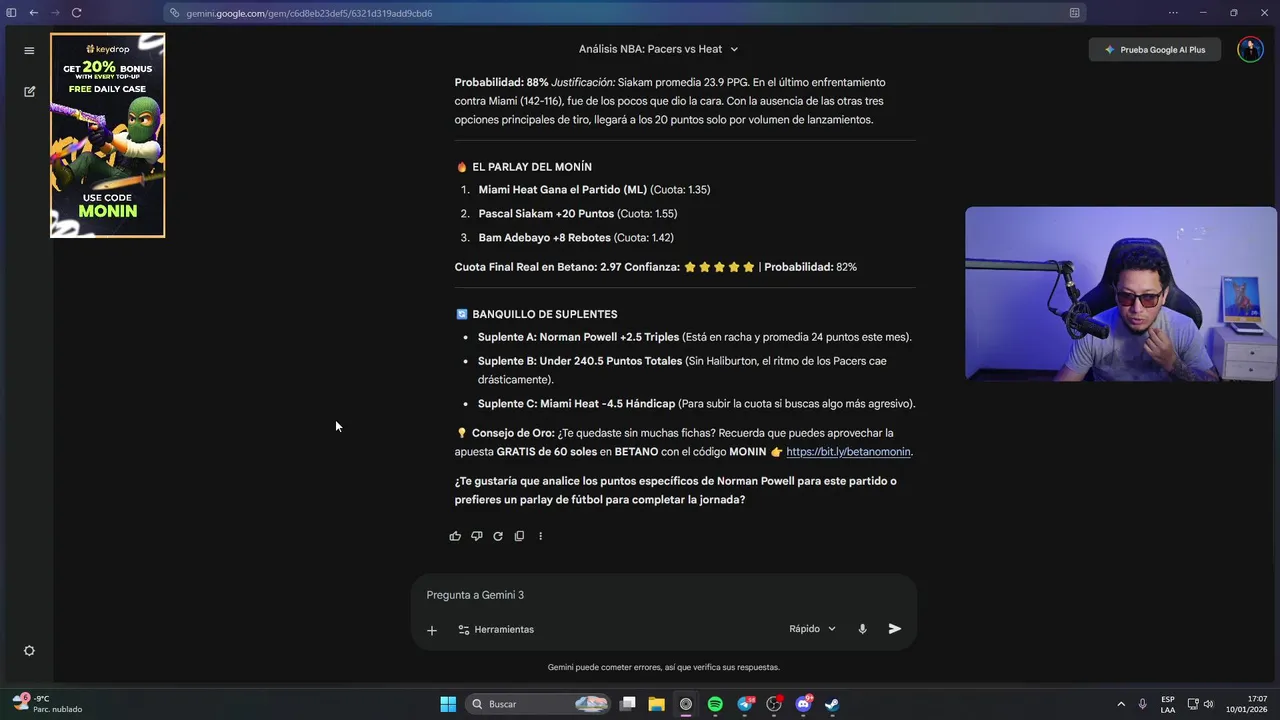The width and height of the screenshot is (1280, 720).
Task: Click the 'EL PARLAY DEL MONÍN' heading
Action: pyautogui.click(x=532, y=167)
